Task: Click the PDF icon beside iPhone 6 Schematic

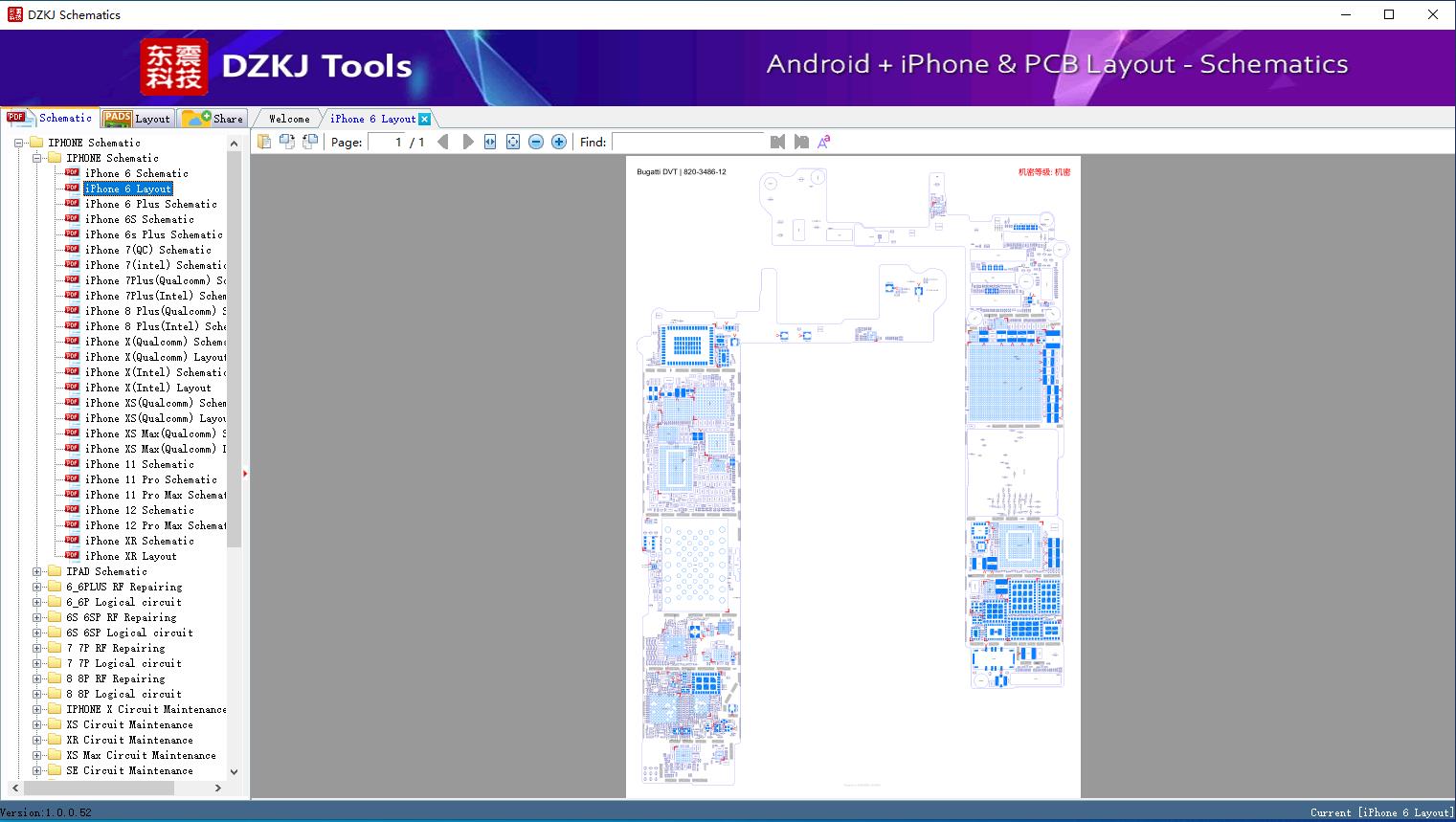Action: click(72, 173)
